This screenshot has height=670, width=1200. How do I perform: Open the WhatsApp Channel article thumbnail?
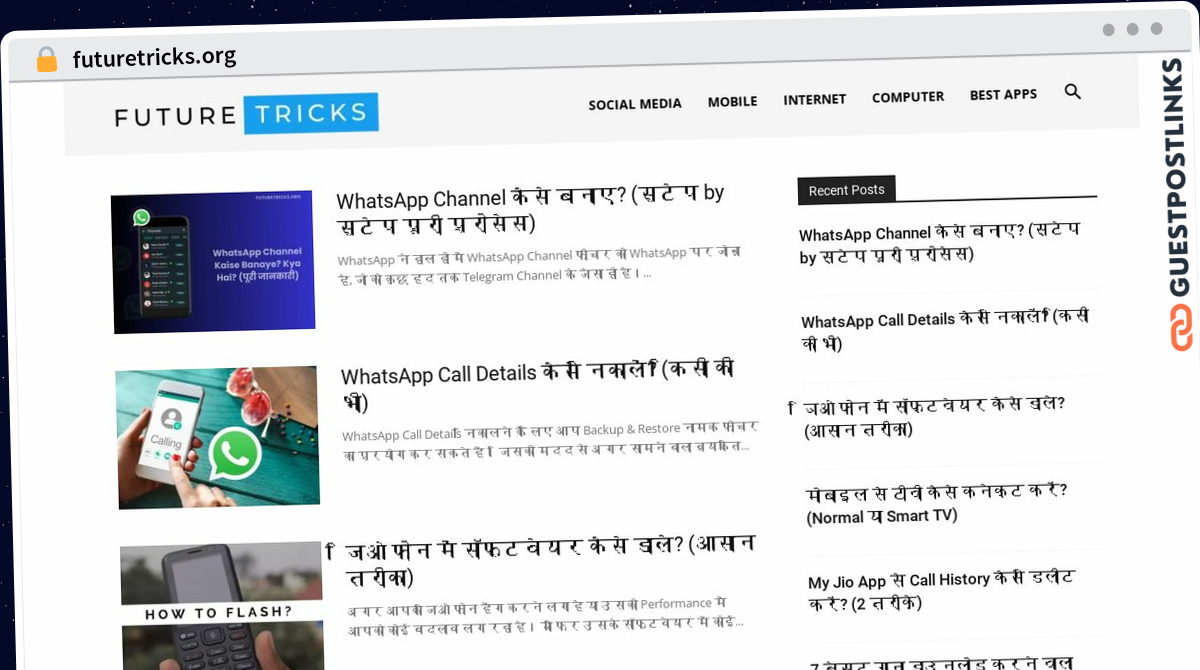point(213,262)
